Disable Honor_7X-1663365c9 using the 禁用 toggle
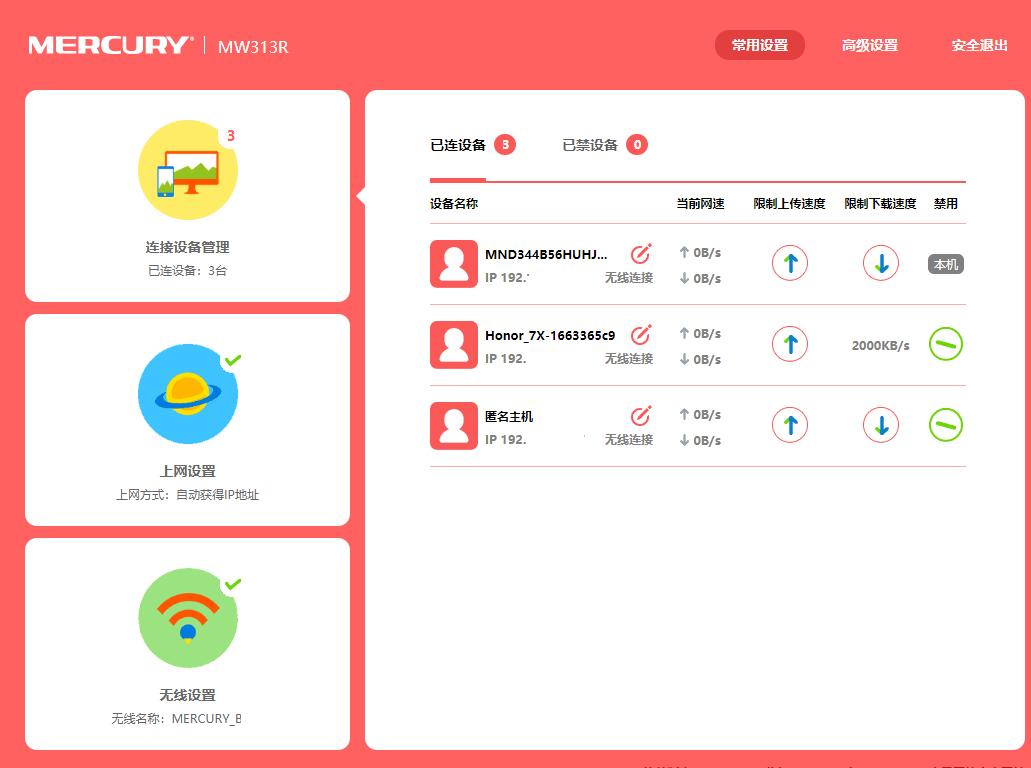Screen dimensions: 1031x768 pos(944,343)
